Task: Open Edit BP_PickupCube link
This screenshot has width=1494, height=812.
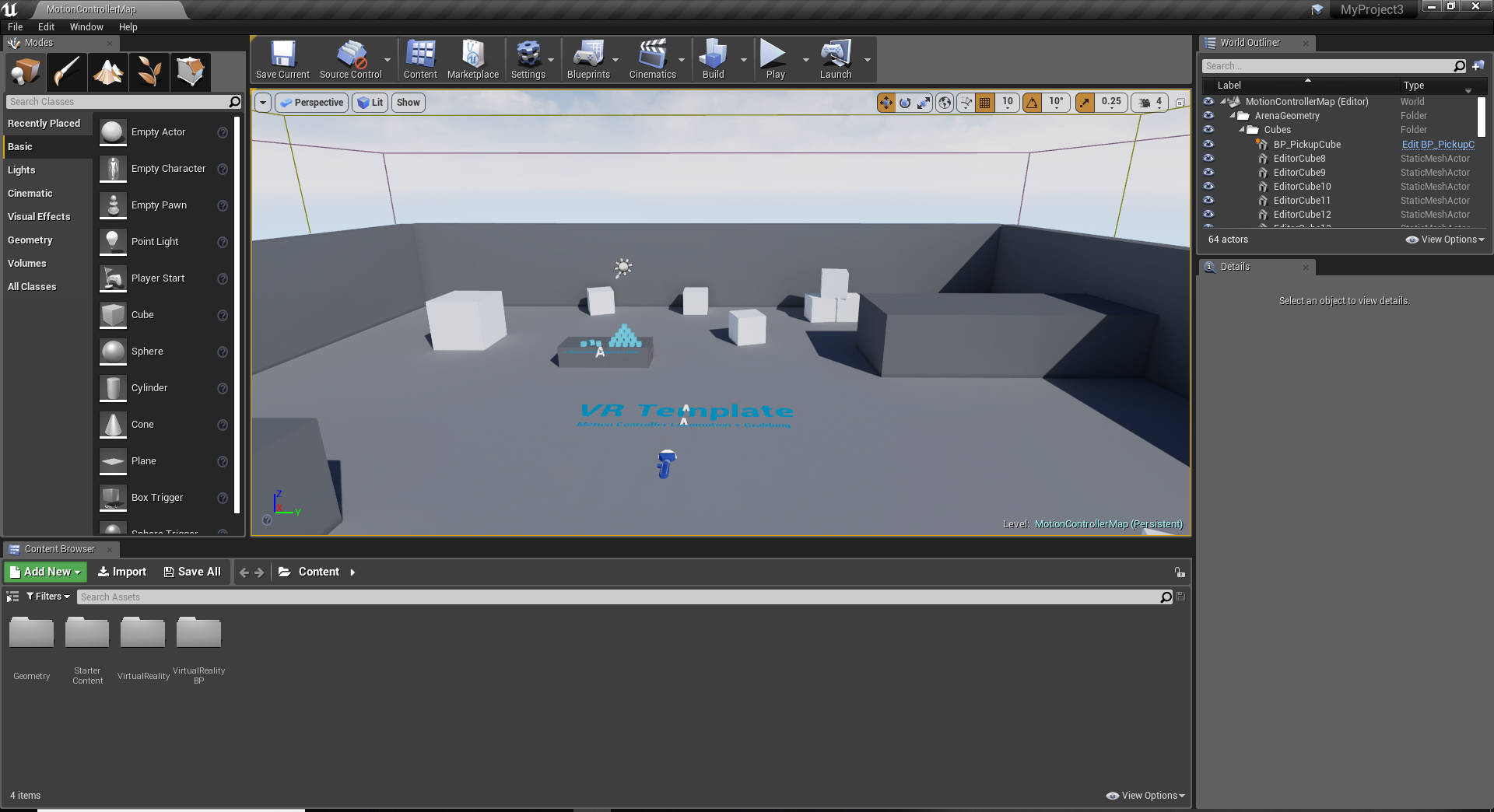Action: tap(1438, 145)
